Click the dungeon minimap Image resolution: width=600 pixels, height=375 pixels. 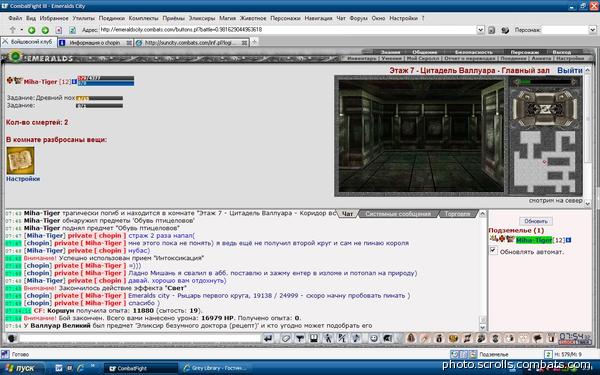pos(545,161)
